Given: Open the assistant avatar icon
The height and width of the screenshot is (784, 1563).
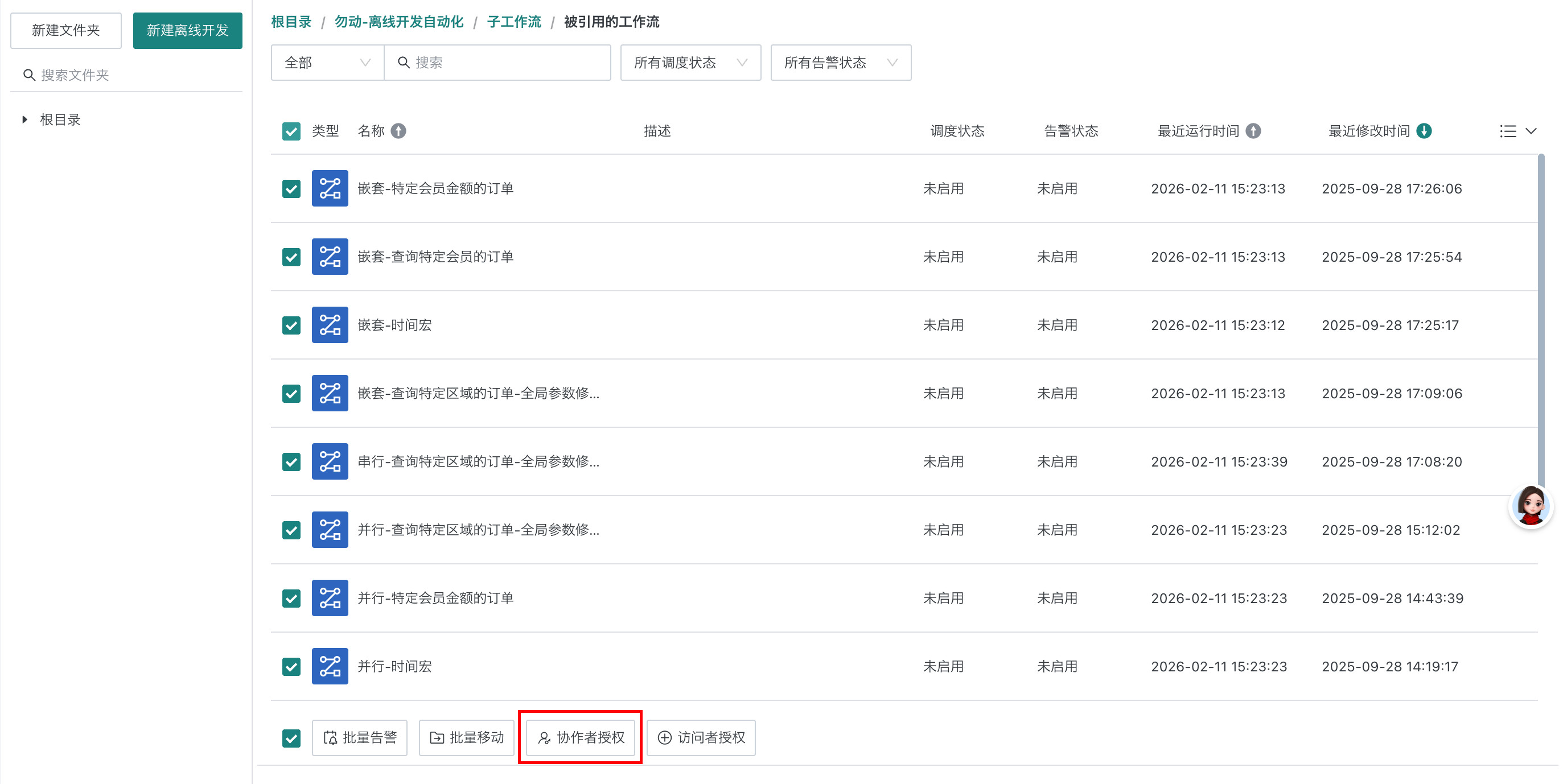Looking at the screenshot, I should (1529, 506).
